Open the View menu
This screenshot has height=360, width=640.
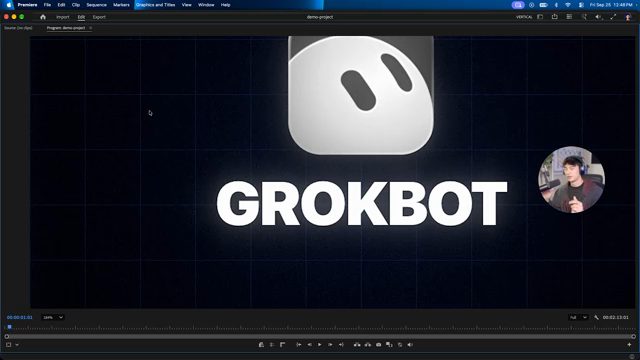pos(187,5)
